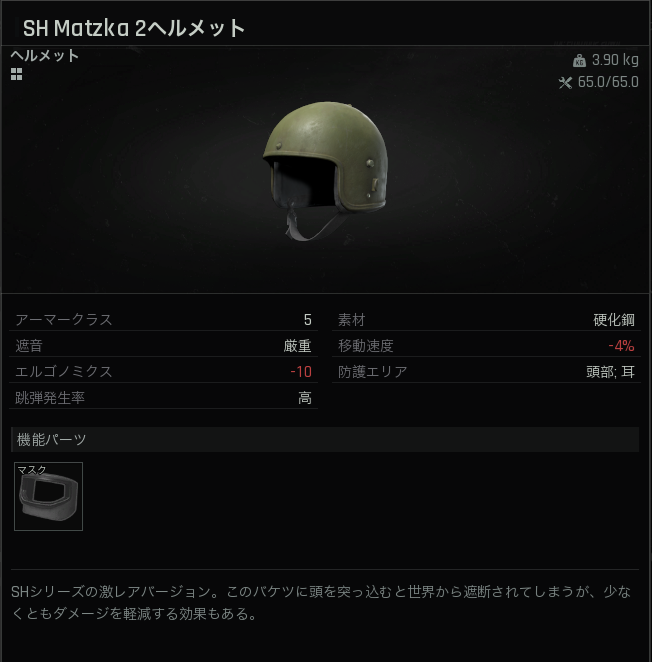Click the 高 ricochet chance value

pos(305,398)
